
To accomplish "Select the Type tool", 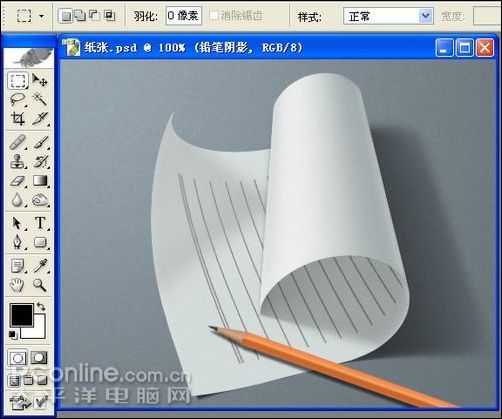I will (40, 223).
